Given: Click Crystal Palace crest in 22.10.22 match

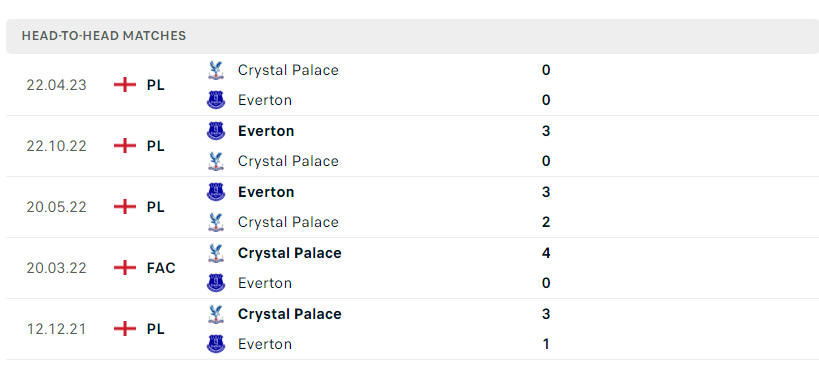Looking at the screenshot, I should point(216,161).
